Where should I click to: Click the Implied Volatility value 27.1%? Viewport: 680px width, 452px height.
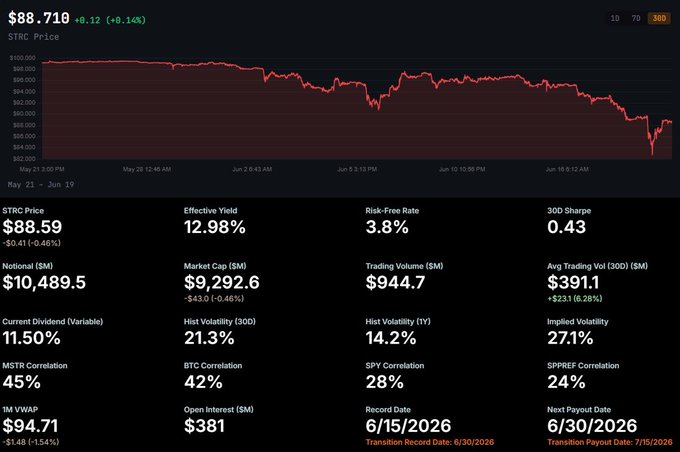click(570, 338)
